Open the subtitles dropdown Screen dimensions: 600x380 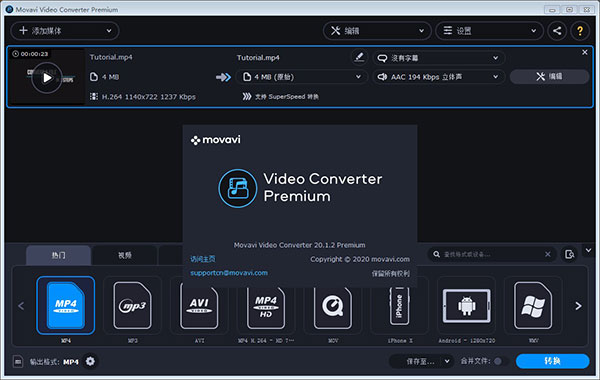(439, 58)
